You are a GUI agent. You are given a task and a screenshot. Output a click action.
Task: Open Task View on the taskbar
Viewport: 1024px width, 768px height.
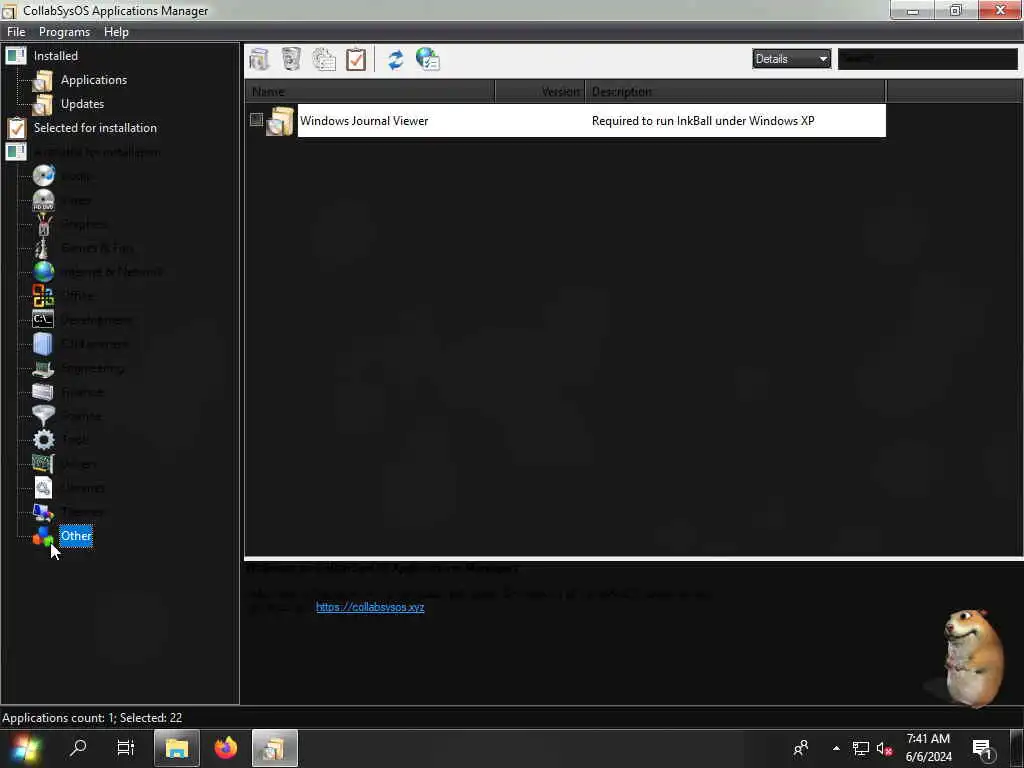click(125, 748)
